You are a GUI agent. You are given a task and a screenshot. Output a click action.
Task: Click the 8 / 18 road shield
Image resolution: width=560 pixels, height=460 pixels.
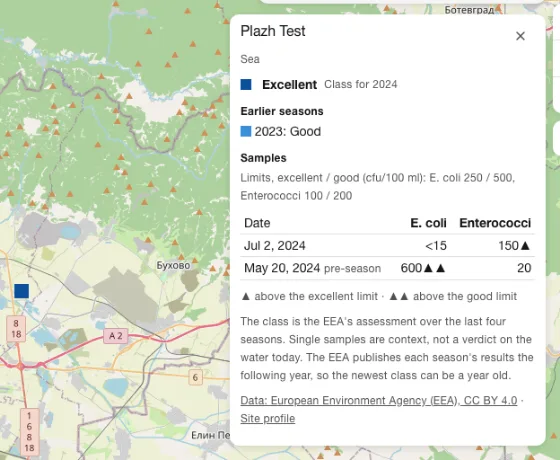point(16,329)
